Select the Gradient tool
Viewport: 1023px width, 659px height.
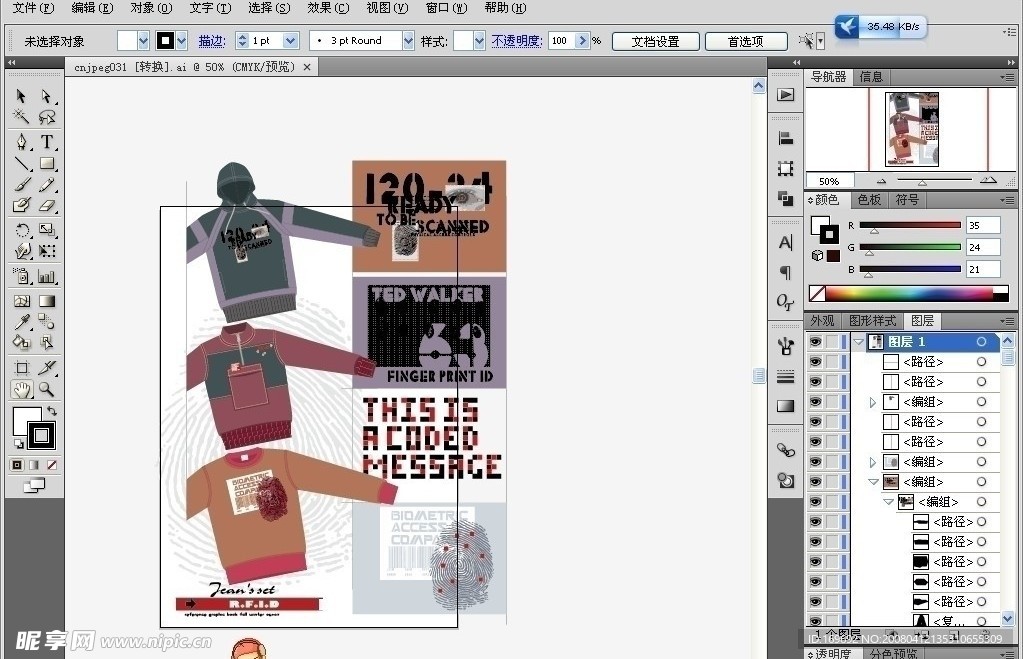click(x=46, y=301)
